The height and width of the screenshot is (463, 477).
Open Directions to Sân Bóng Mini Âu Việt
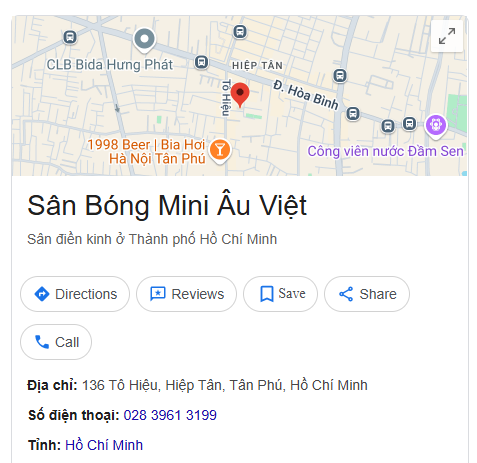click(x=75, y=294)
